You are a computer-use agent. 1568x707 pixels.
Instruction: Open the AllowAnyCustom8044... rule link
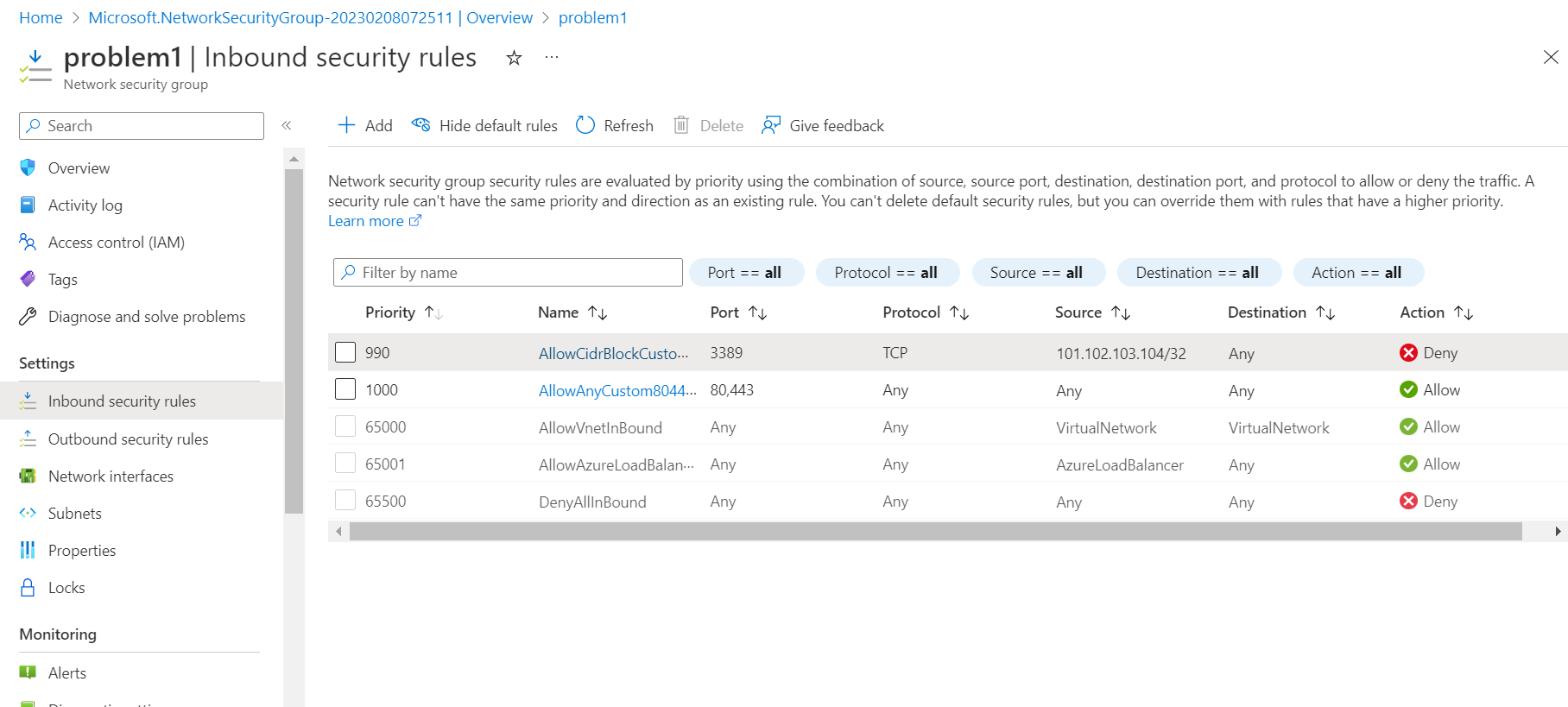pos(617,390)
